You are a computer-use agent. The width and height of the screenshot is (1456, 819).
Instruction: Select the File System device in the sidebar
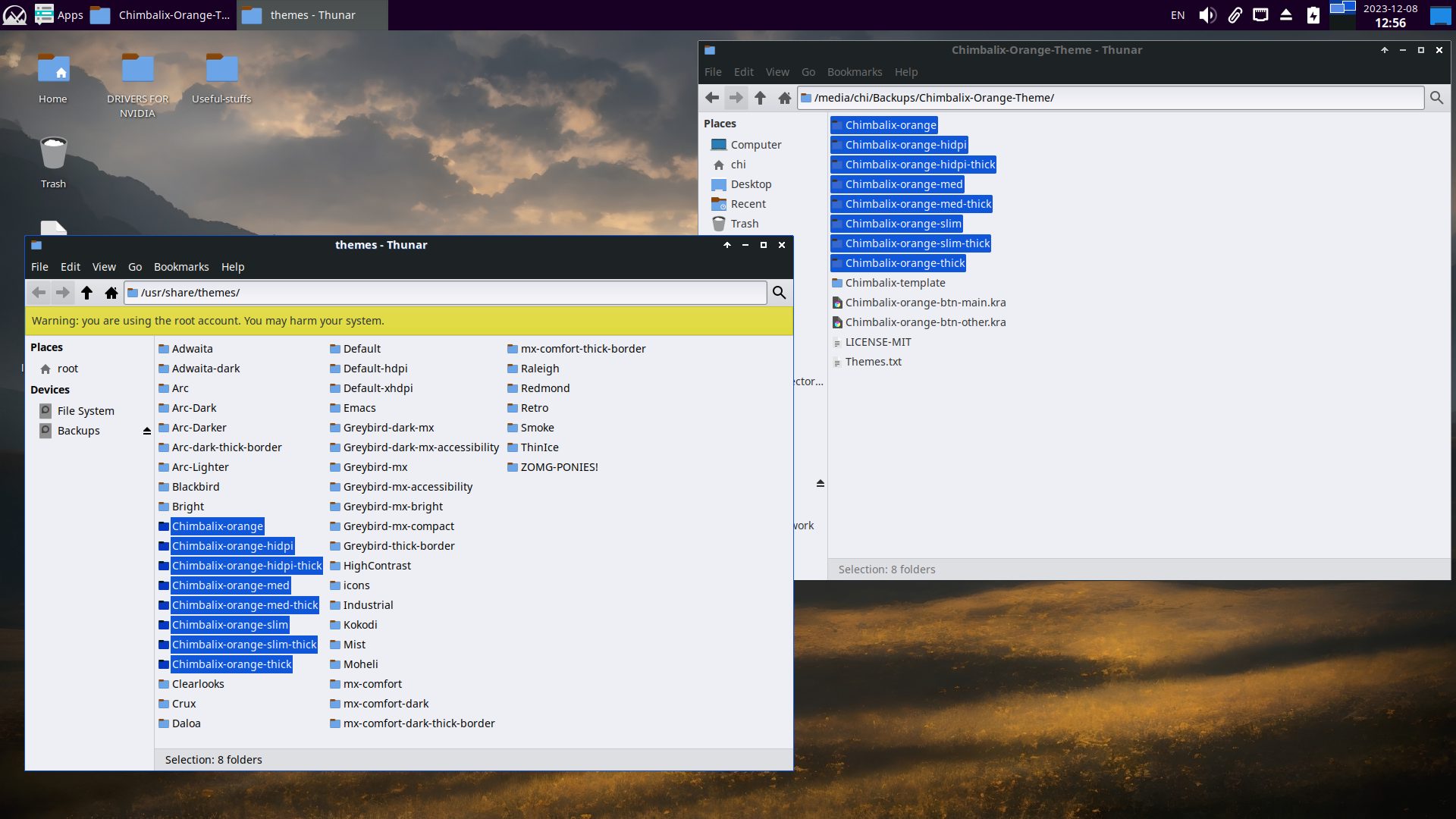[85, 411]
